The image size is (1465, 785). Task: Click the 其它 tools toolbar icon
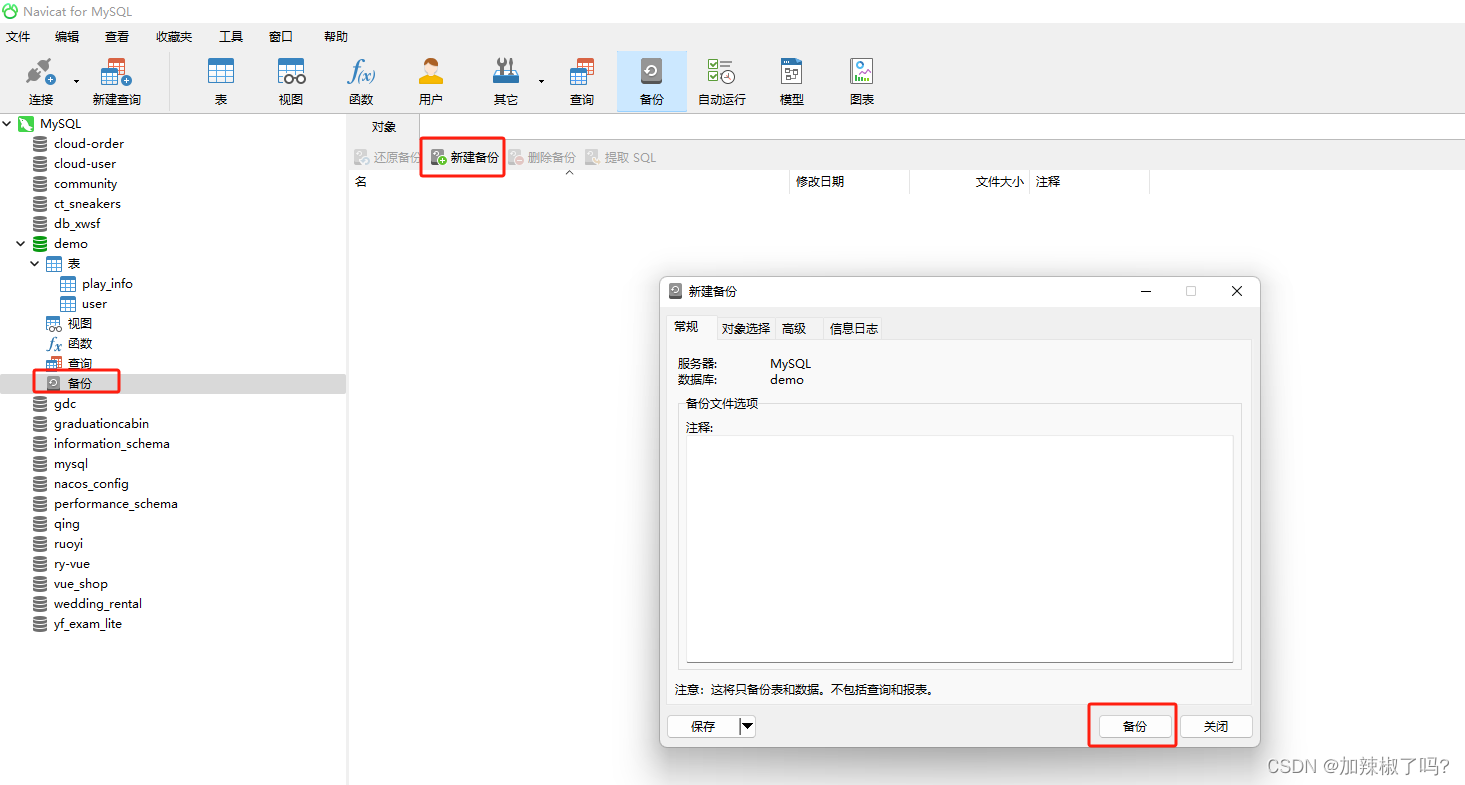[506, 81]
